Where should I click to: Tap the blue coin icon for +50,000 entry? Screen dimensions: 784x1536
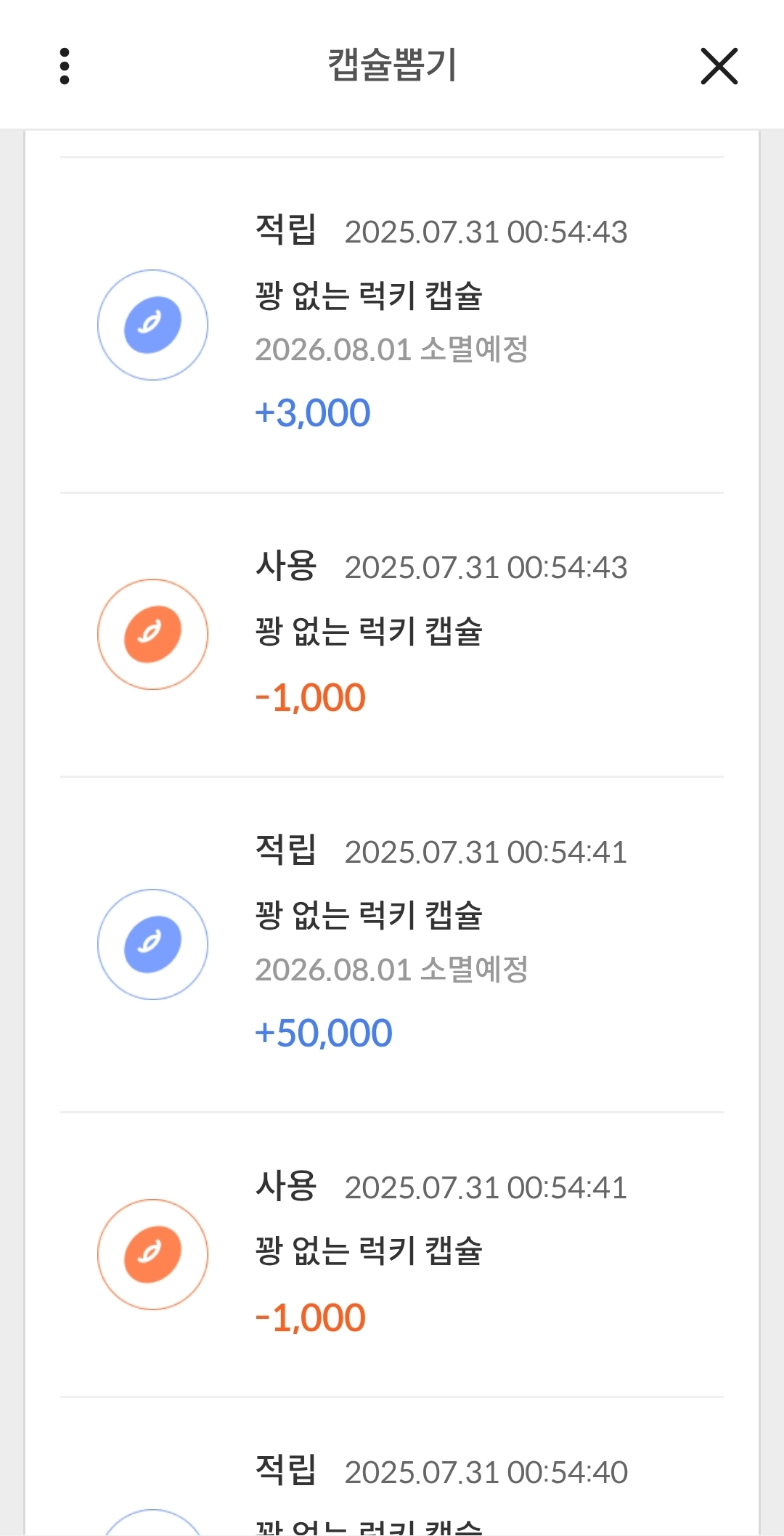click(x=152, y=944)
